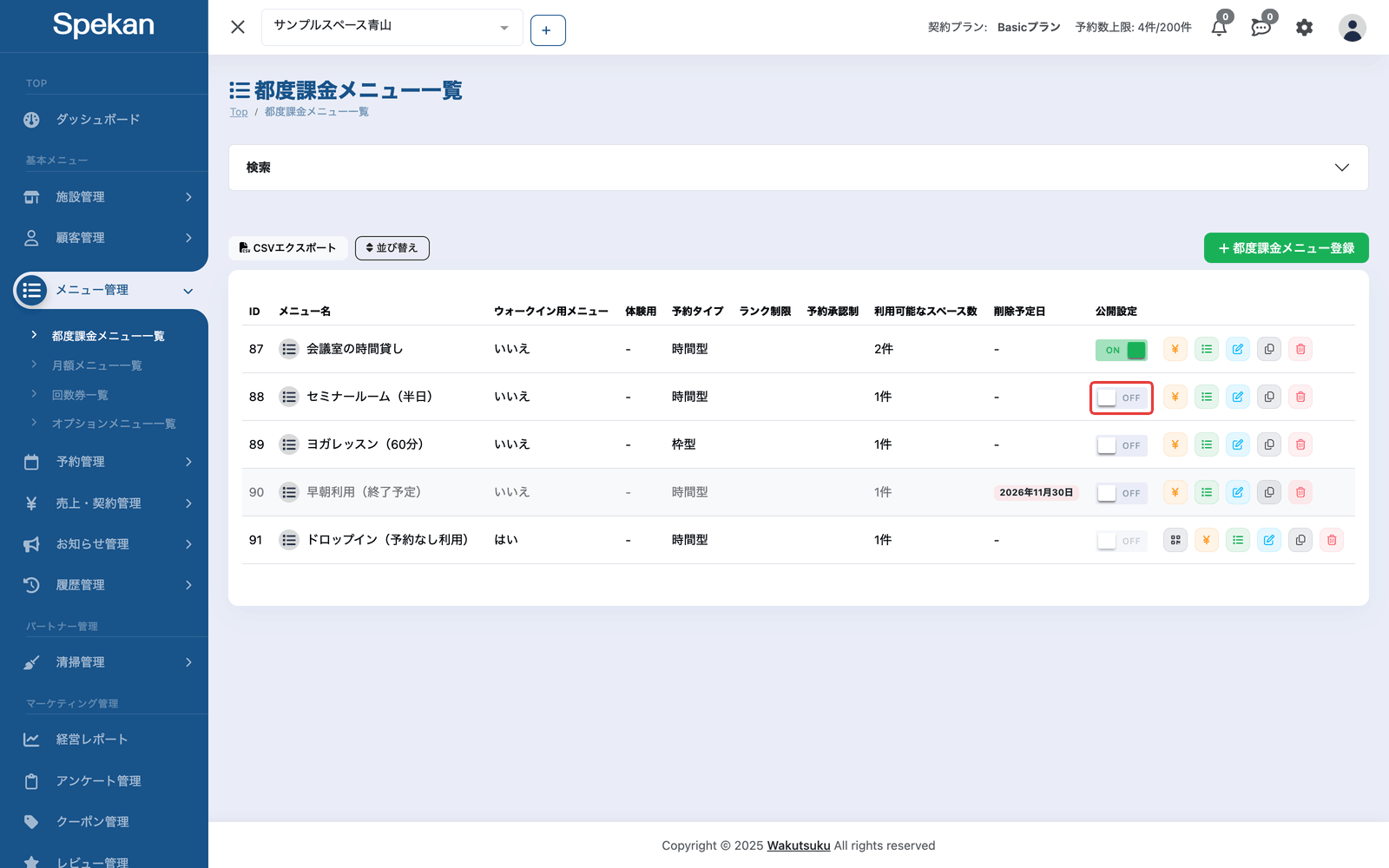The image size is (1389, 868).
Task: Open the Wakutsuku footer link
Action: coord(799,845)
